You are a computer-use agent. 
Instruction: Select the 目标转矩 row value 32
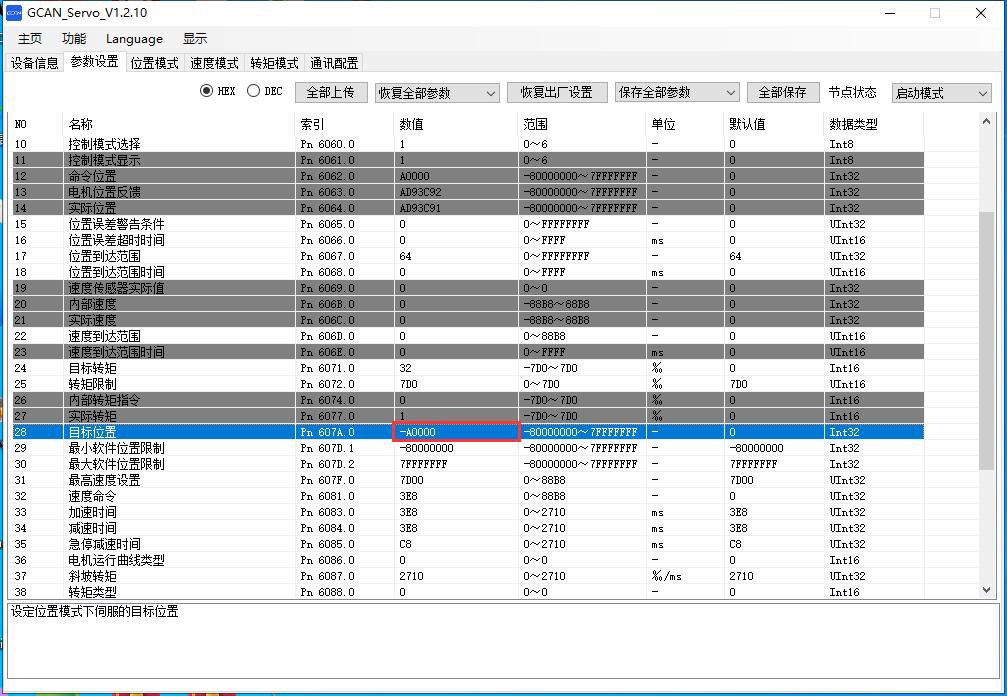tap(405, 368)
